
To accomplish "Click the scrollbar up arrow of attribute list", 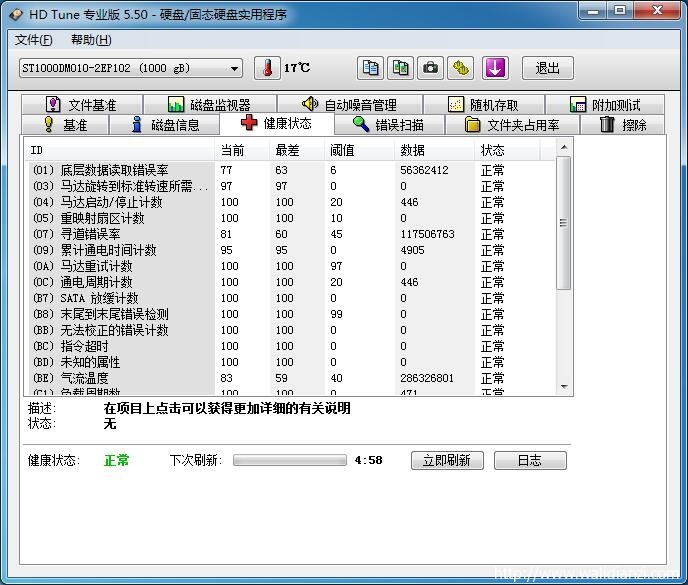I will [564, 147].
